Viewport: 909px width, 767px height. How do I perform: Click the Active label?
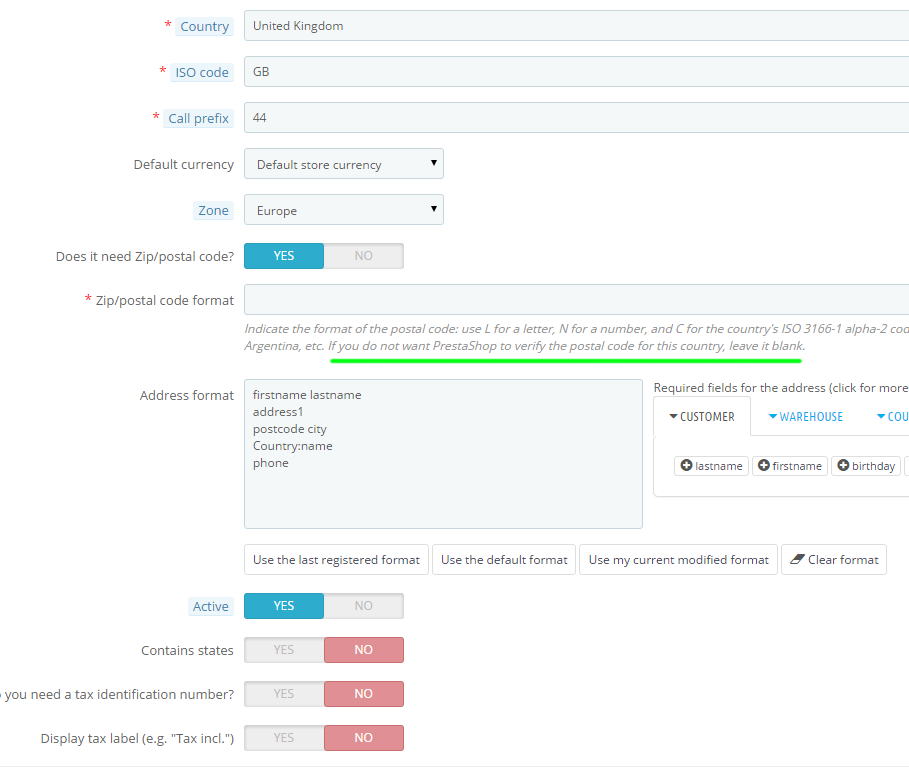[210, 606]
